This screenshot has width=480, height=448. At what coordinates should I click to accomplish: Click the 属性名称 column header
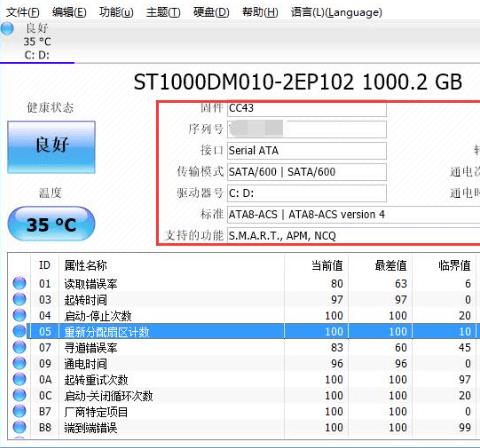pos(172,266)
